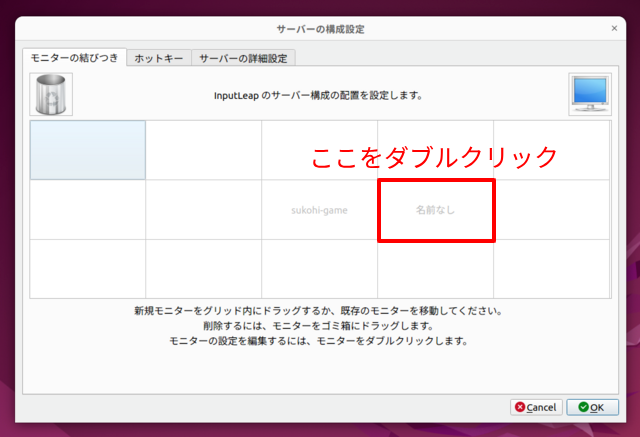Confirm with the OK button
The height and width of the screenshot is (437, 640).
592,407
